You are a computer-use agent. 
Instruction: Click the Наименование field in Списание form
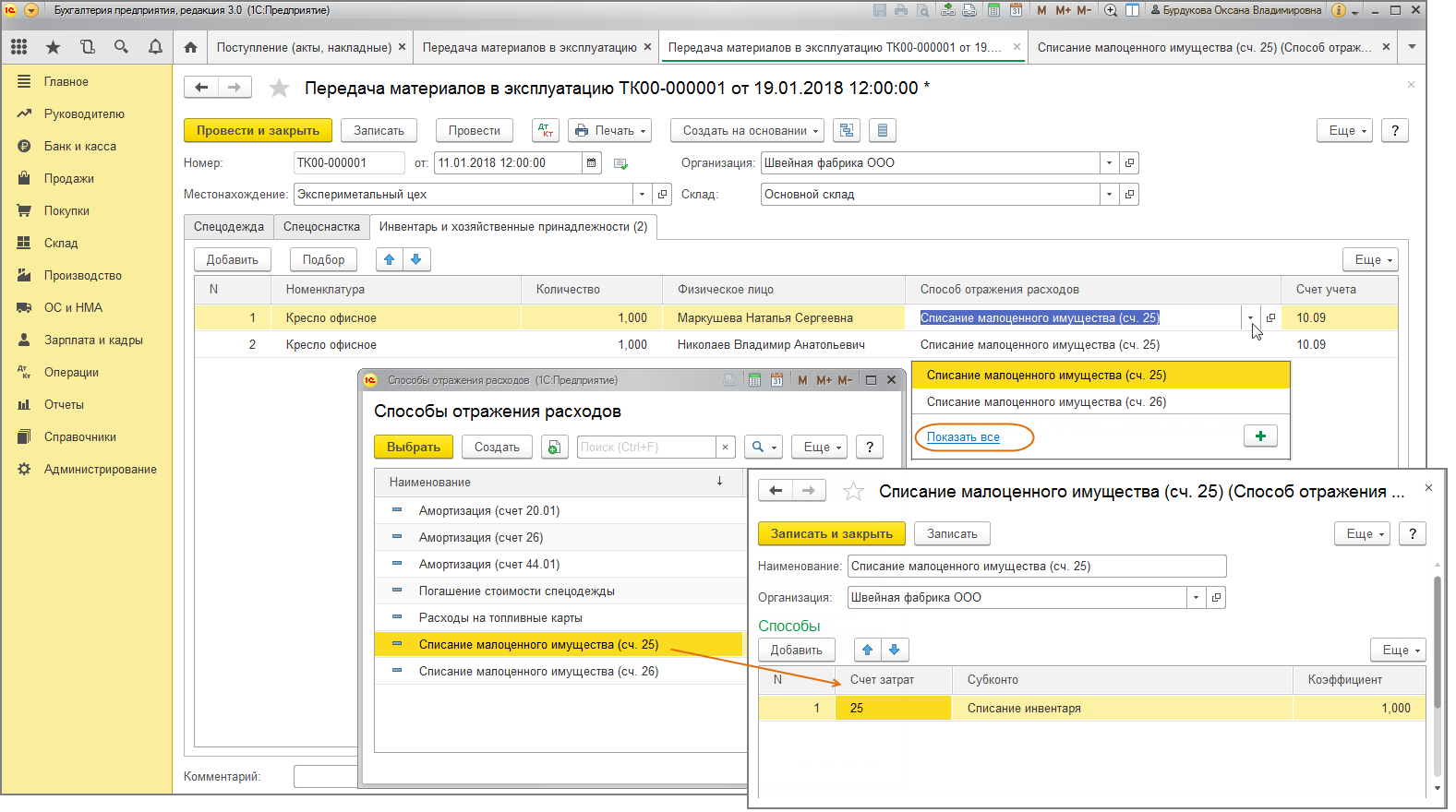click(1037, 567)
